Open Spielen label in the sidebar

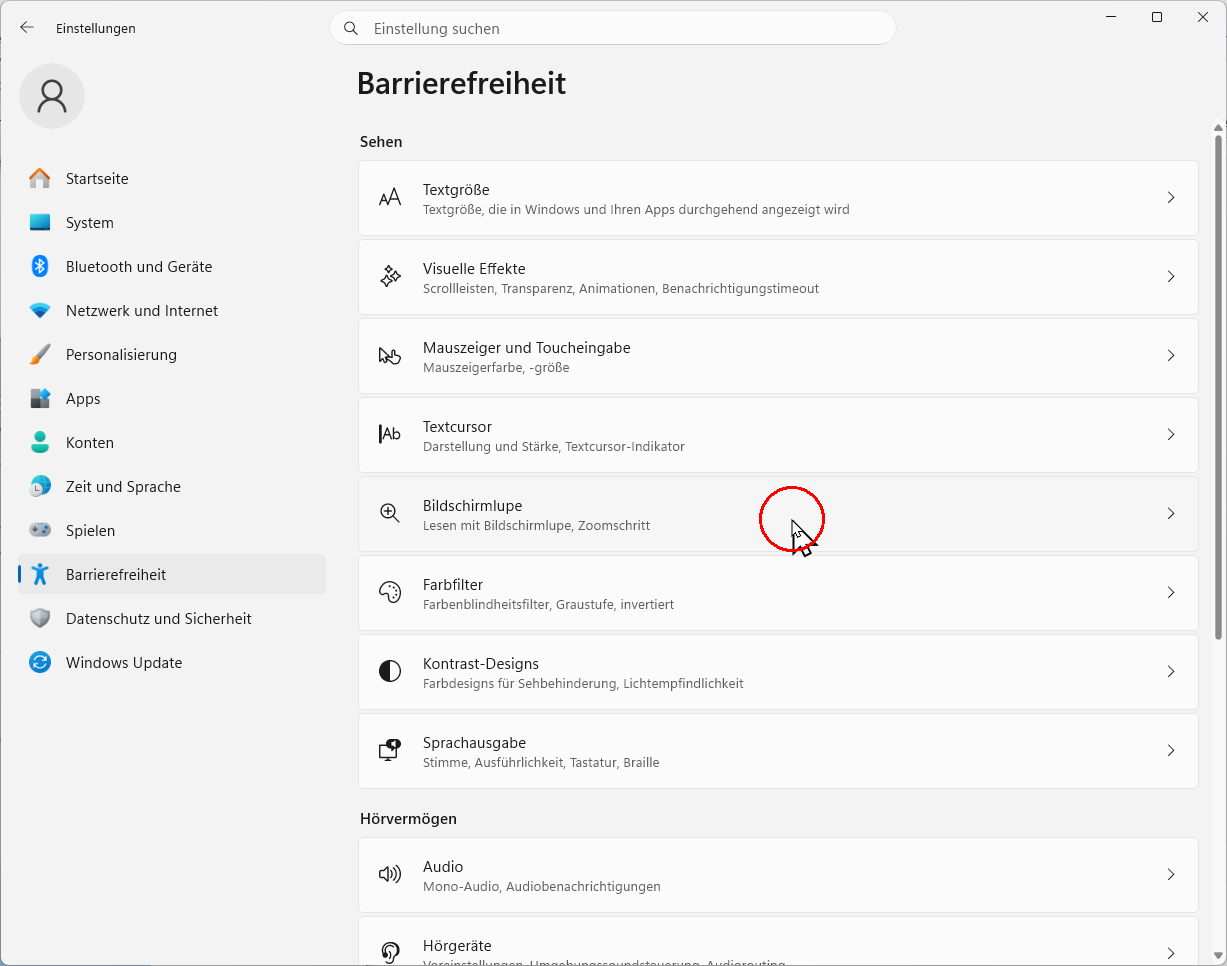90,531
